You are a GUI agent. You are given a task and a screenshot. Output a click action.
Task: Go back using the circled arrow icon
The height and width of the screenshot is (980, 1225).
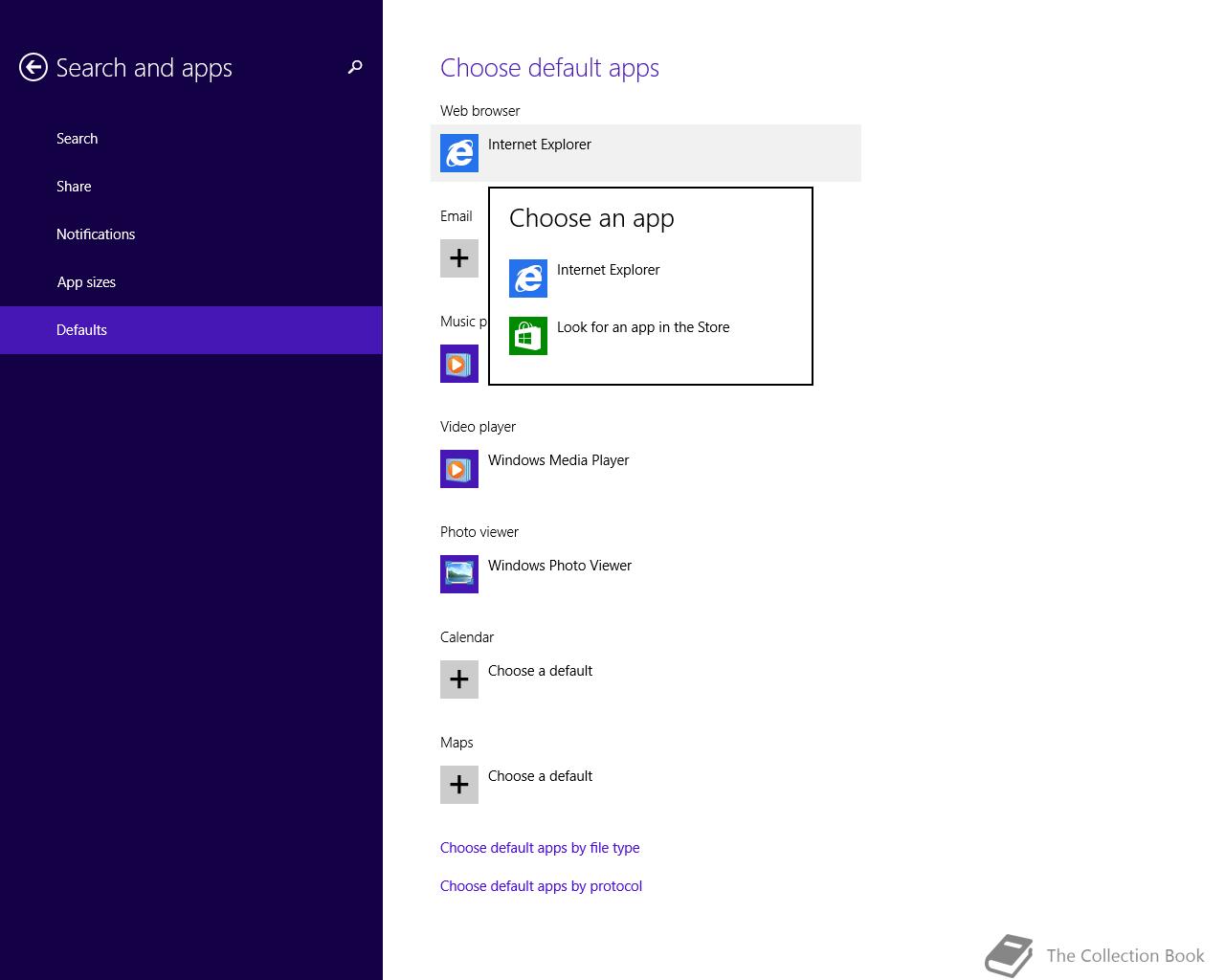(33, 67)
